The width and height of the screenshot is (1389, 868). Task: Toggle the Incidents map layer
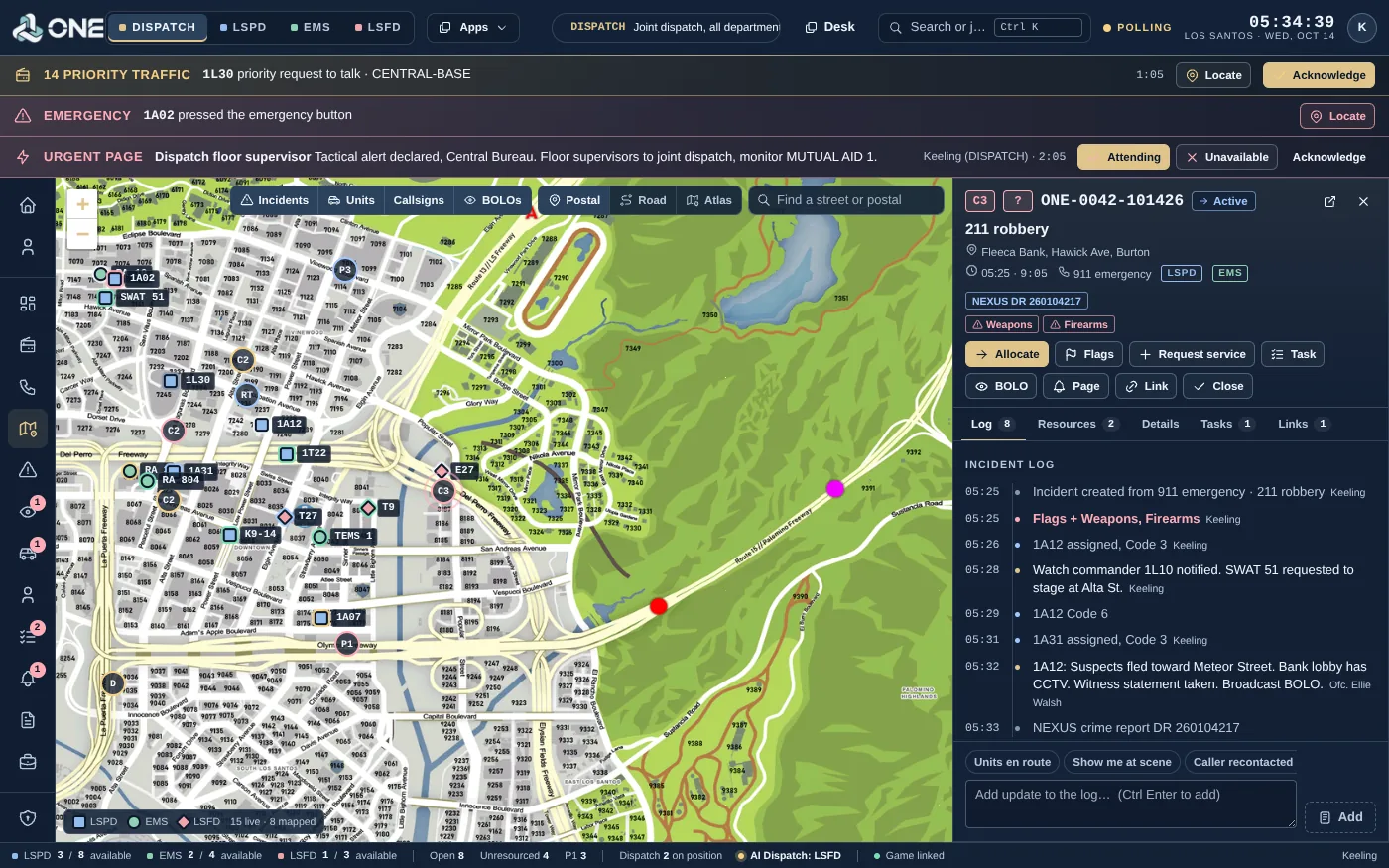pyautogui.click(x=275, y=200)
